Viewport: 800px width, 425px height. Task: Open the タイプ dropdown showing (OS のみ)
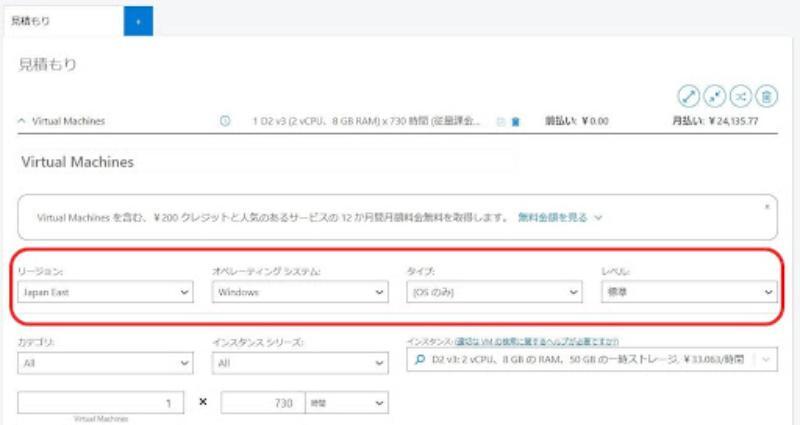click(x=493, y=292)
